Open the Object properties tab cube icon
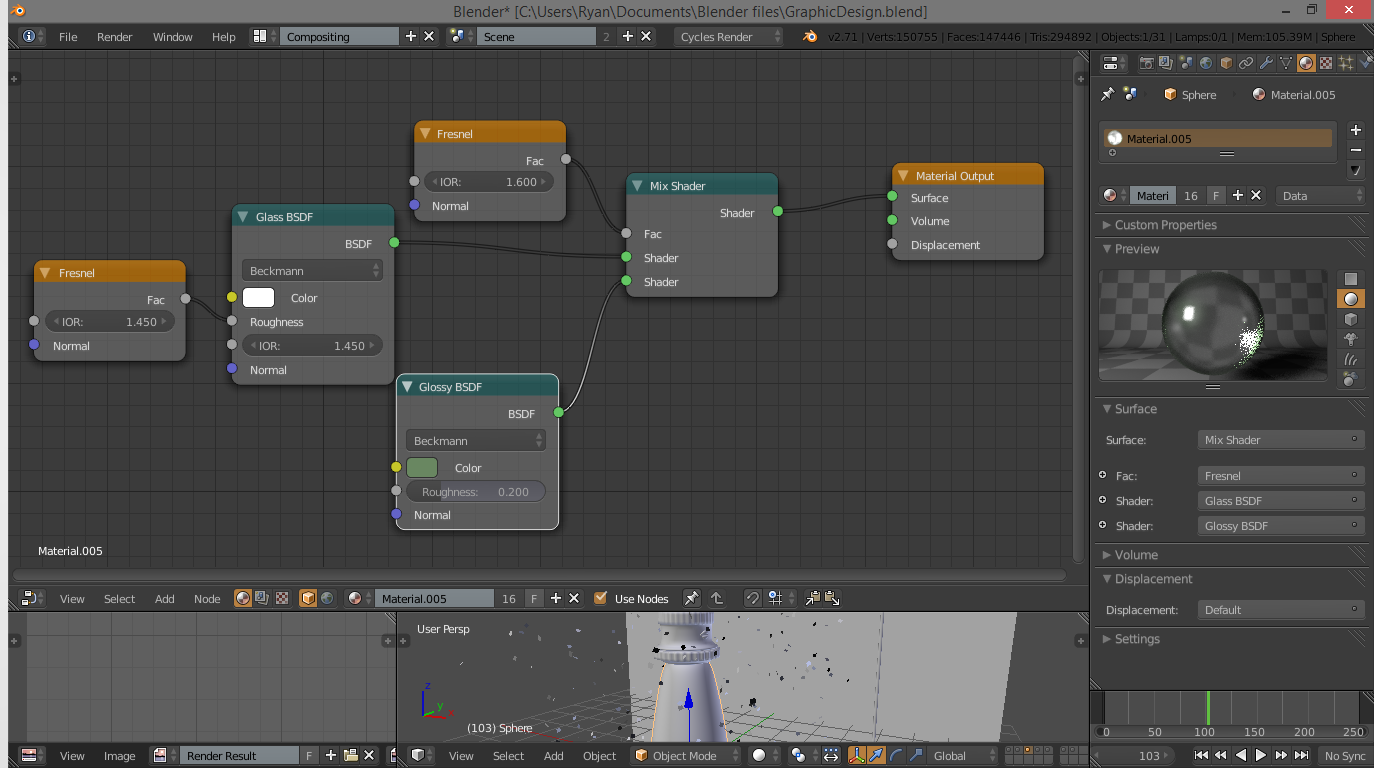This screenshot has width=1374, height=768. [x=1226, y=63]
